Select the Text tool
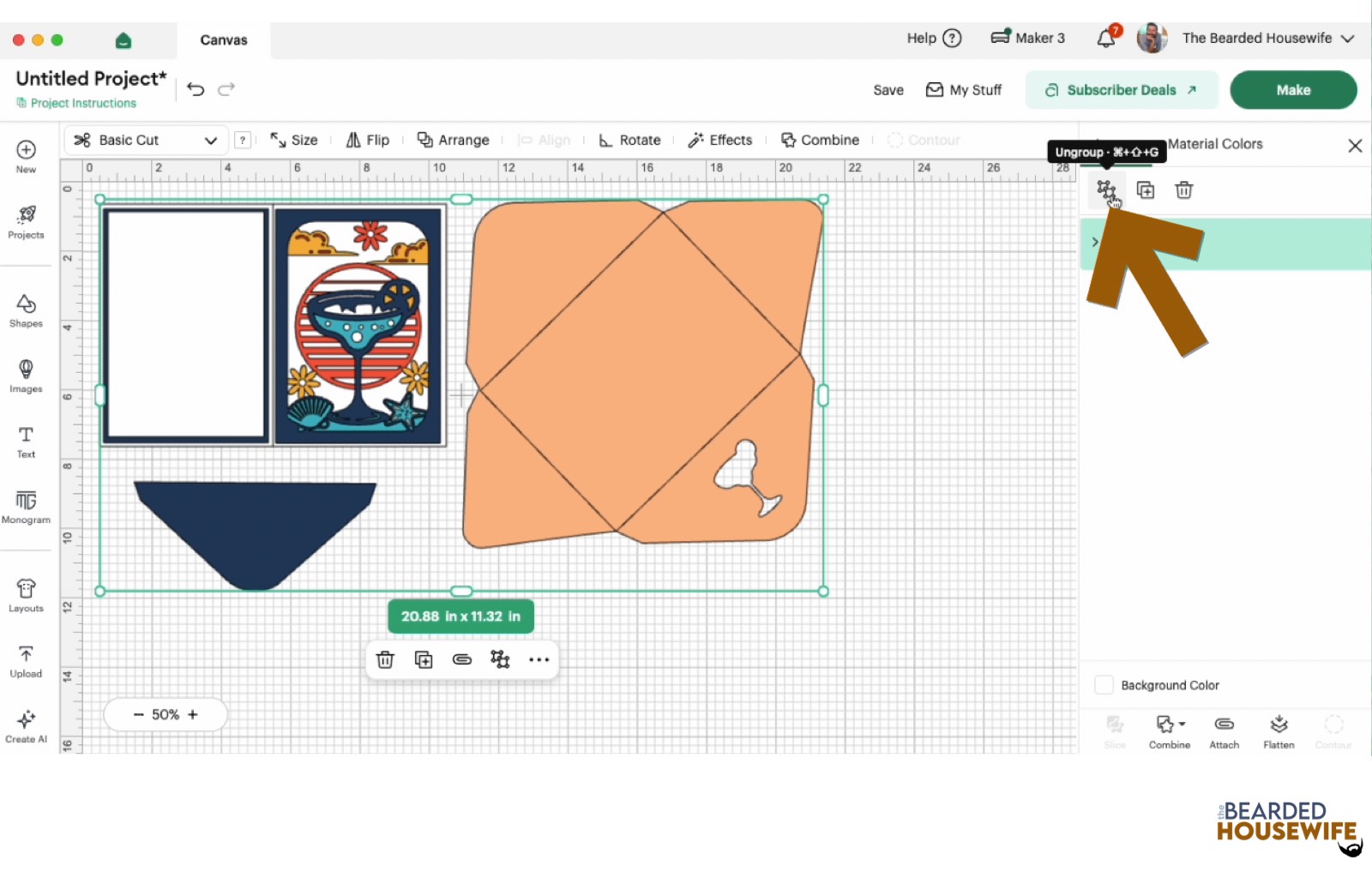The height and width of the screenshot is (872, 1372). pos(26,442)
